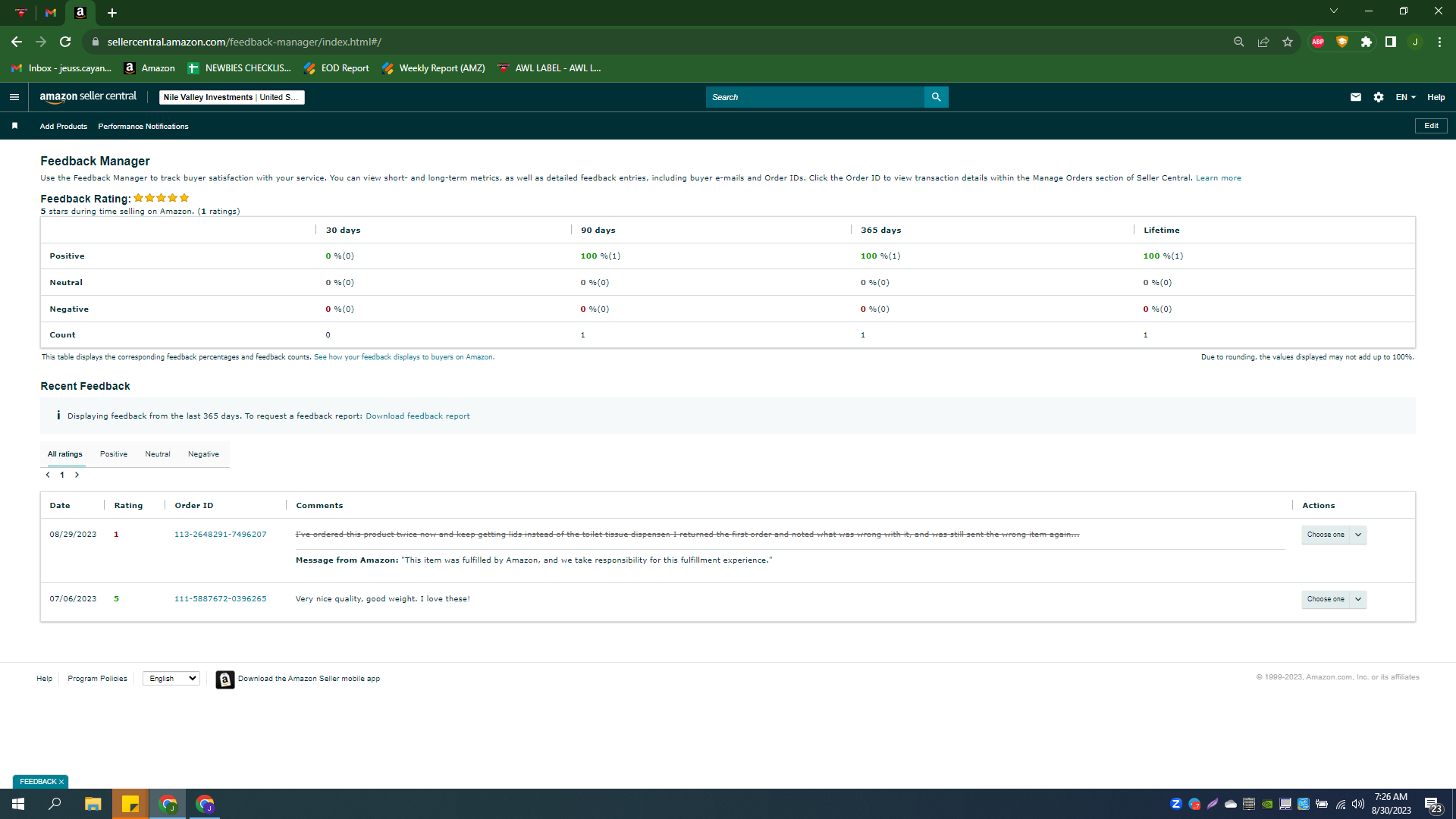Open Choose one dropdown for 08/29/2023 feedback
The width and height of the screenshot is (1456, 819).
click(1334, 535)
